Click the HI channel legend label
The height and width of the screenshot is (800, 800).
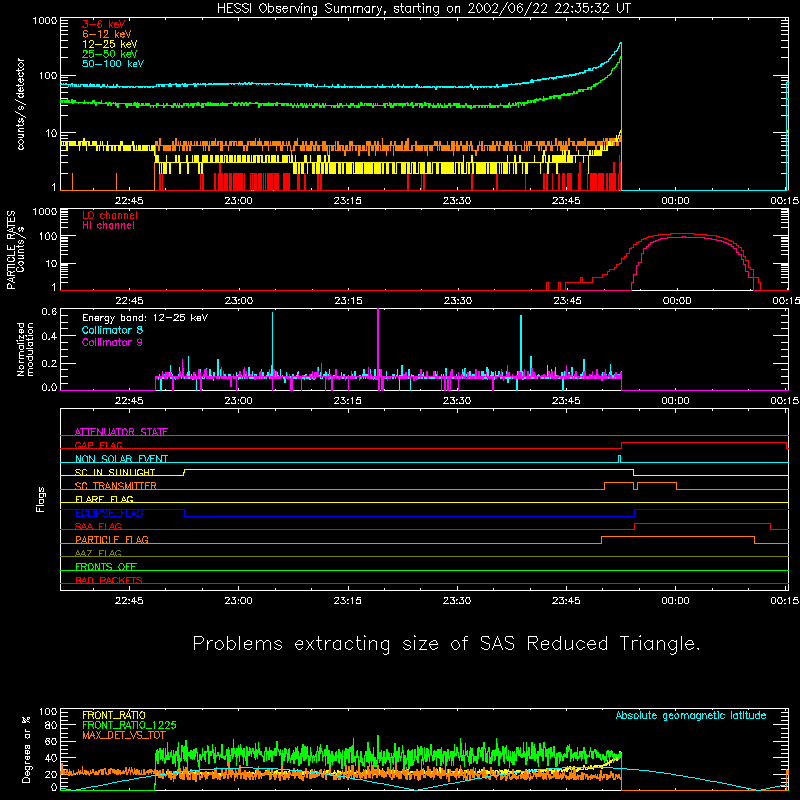point(108,226)
